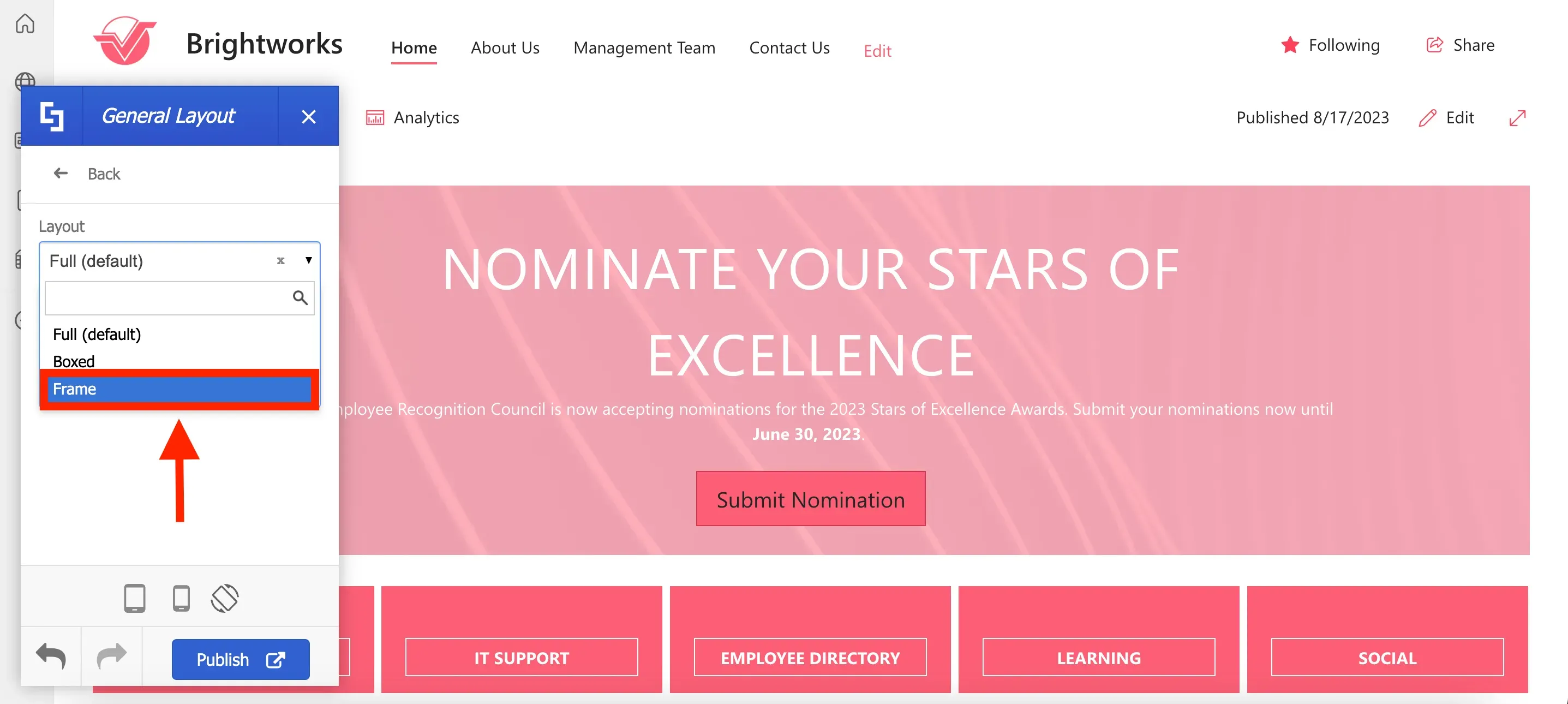Click the Submit Nomination button
Screen dimensions: 1568x704
[811, 499]
